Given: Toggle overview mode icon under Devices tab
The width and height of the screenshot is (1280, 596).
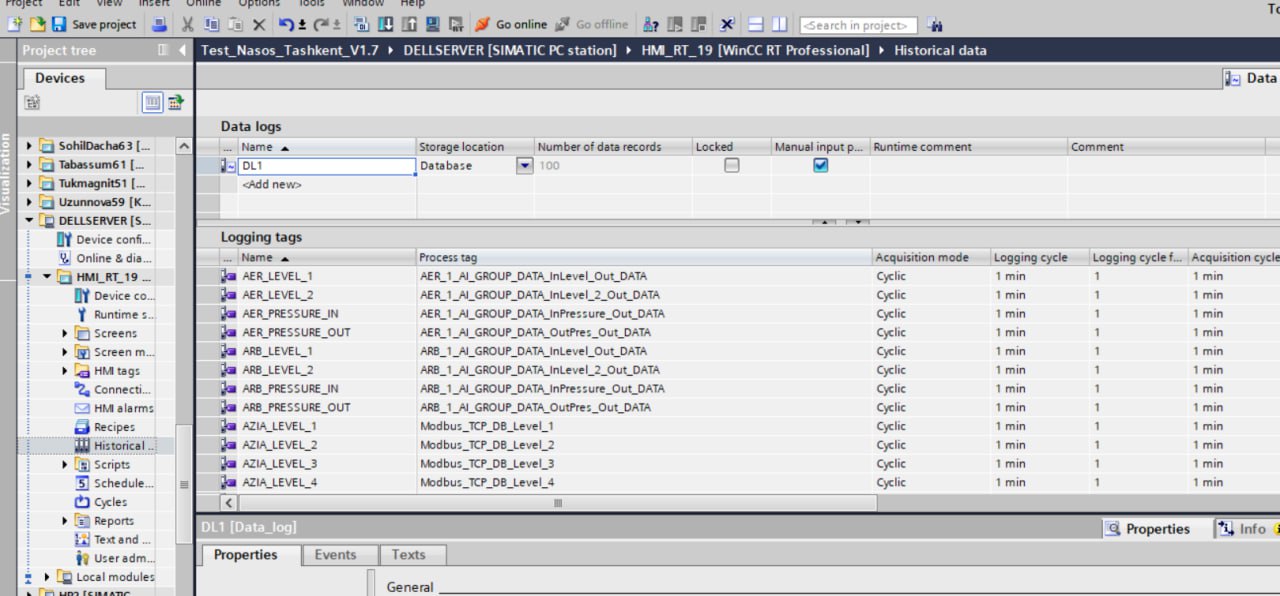Looking at the screenshot, I should point(33,102).
